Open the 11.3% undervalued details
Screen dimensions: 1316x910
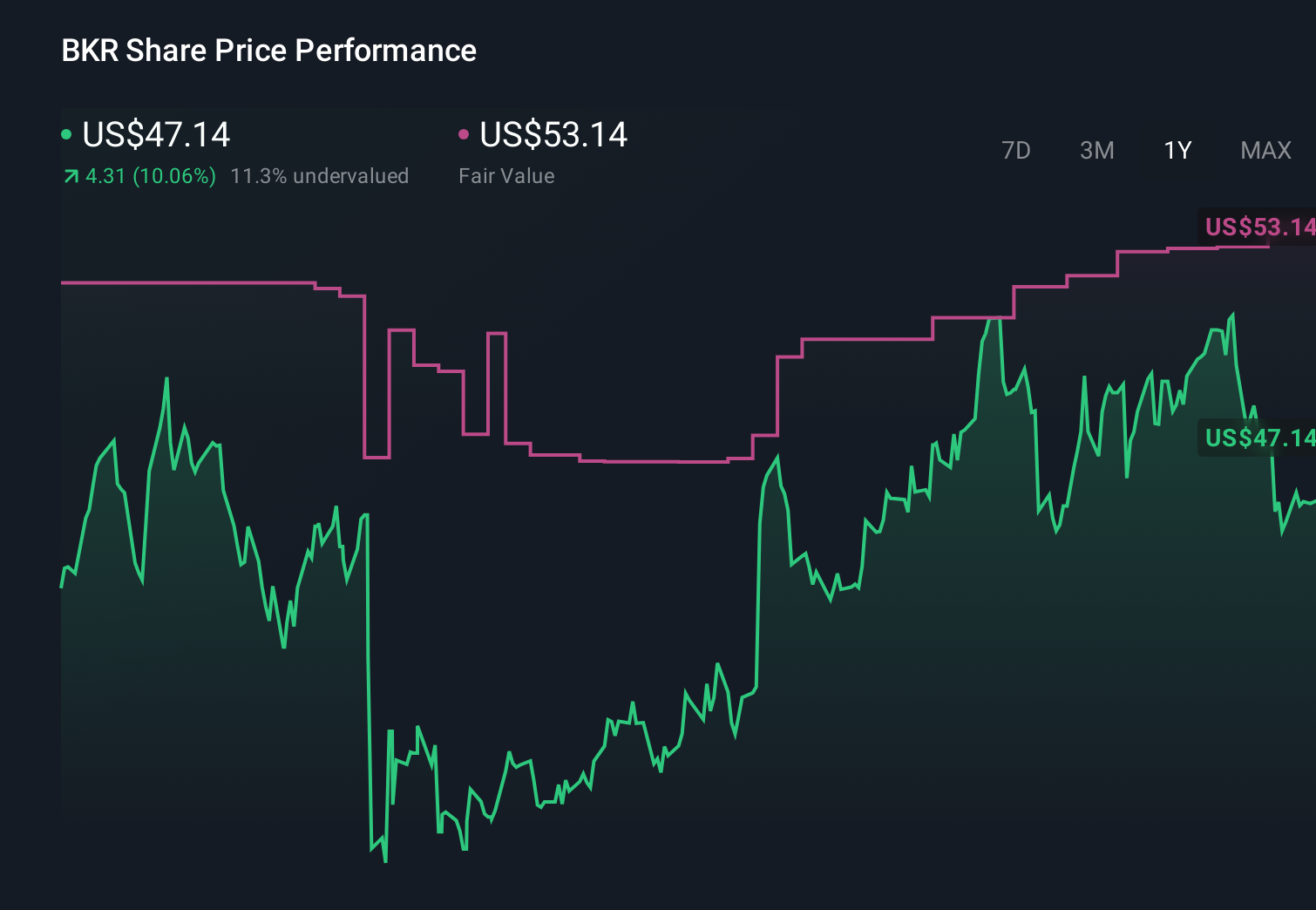tap(320, 175)
